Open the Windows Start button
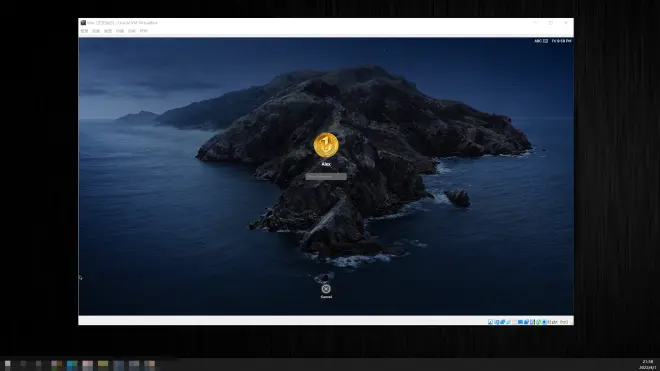Viewport: 660px width, 371px height. [x=8, y=364]
